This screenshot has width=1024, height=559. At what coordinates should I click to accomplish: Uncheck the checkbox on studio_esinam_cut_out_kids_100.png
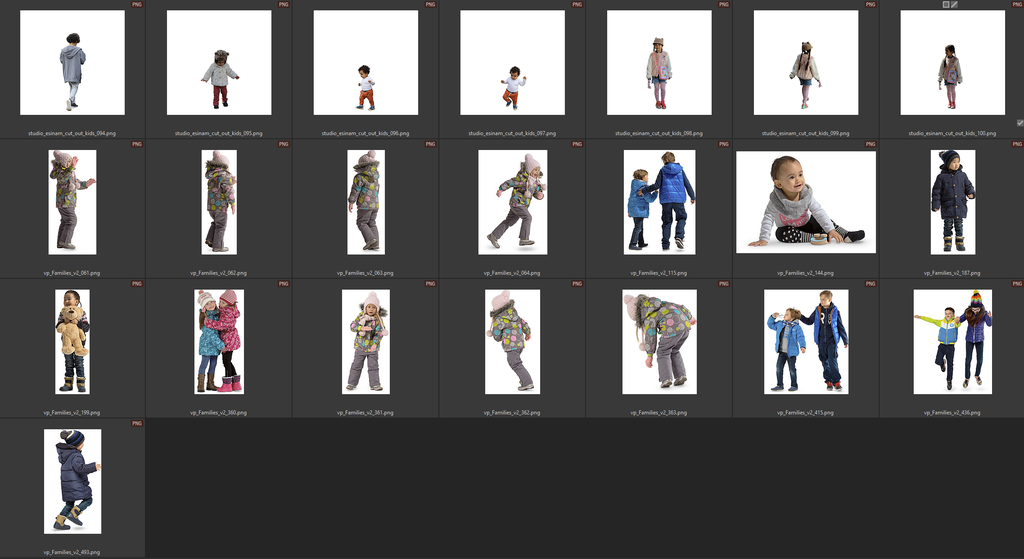(1019, 123)
